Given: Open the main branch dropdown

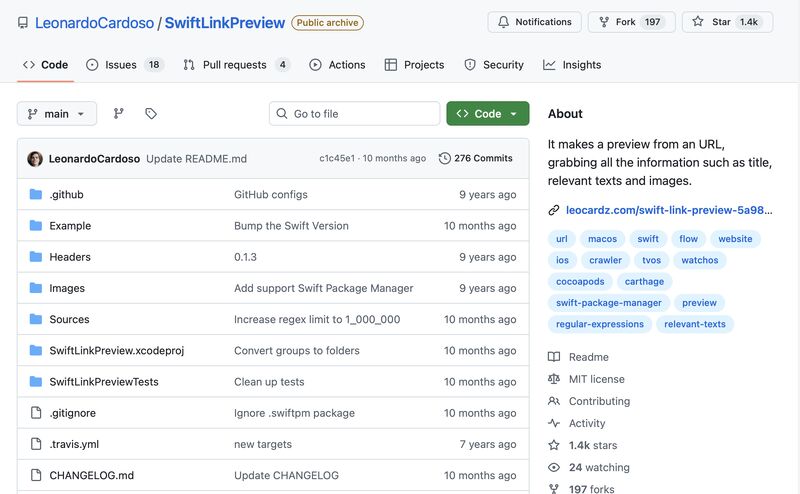Looking at the screenshot, I should pyautogui.click(x=57, y=114).
